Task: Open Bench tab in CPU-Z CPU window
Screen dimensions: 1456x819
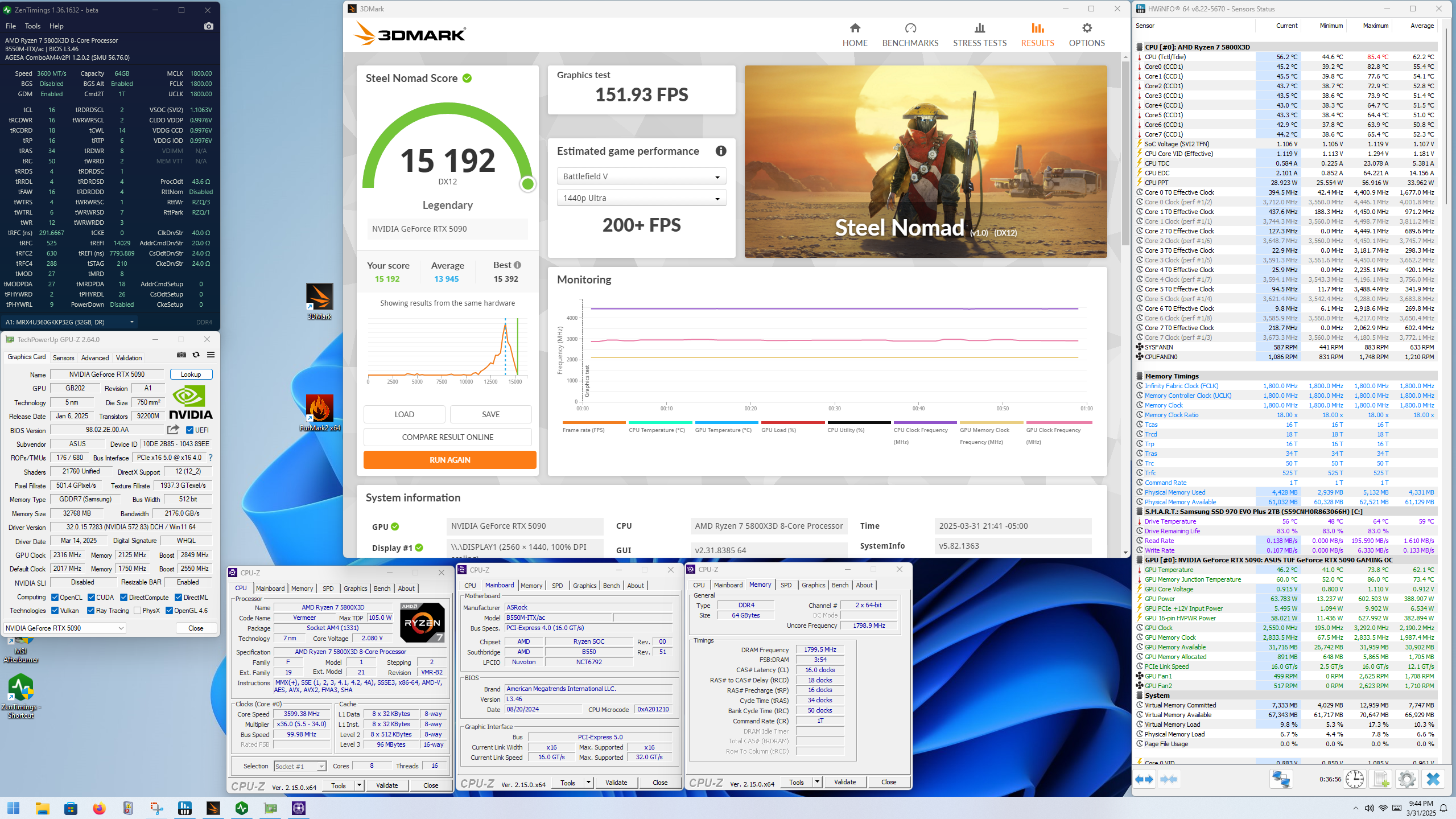Action: (x=382, y=588)
